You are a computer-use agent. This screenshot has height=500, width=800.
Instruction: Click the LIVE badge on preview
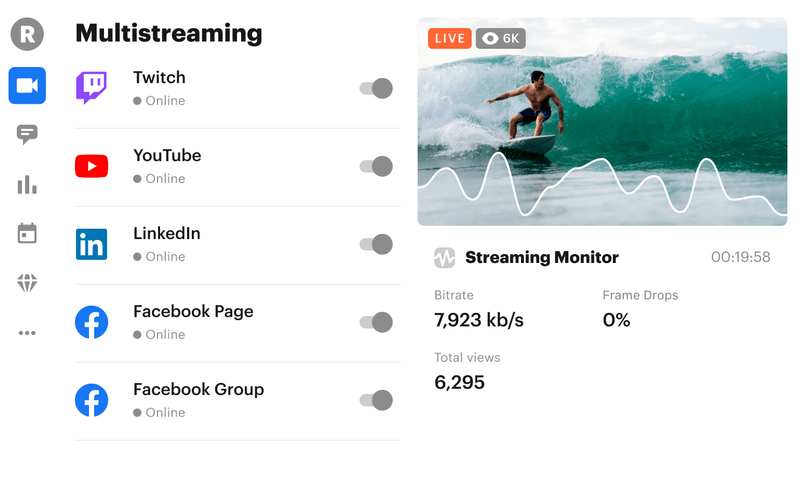tap(449, 38)
